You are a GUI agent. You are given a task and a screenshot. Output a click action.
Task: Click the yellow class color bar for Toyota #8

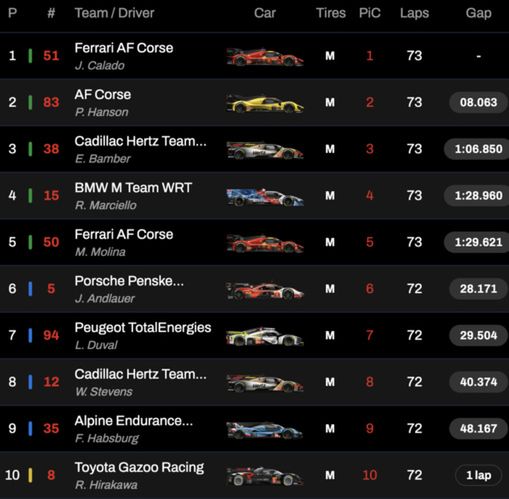click(30, 475)
